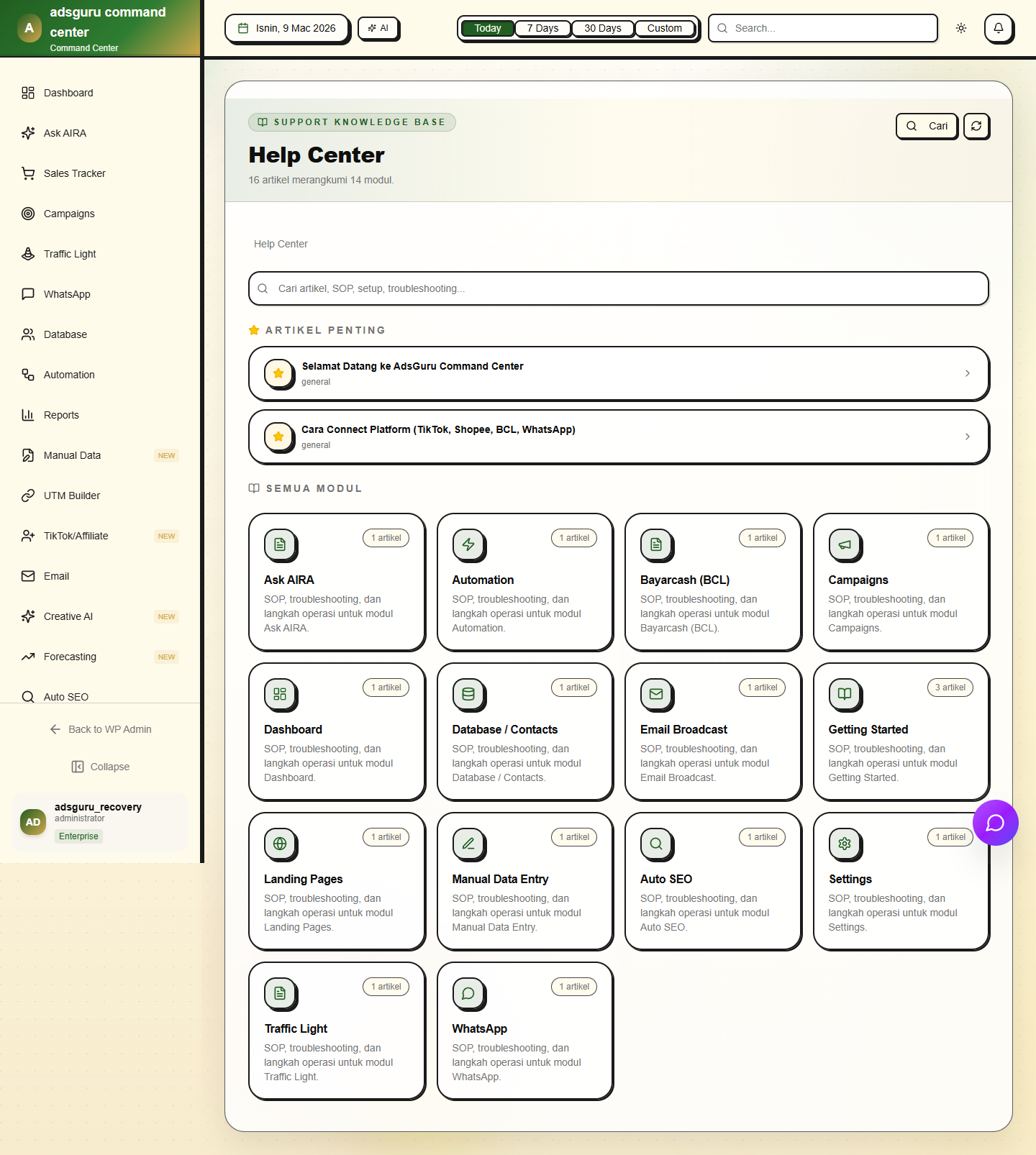The image size is (1036, 1155).
Task: Open the Automation module bolt icon
Action: [468, 545]
